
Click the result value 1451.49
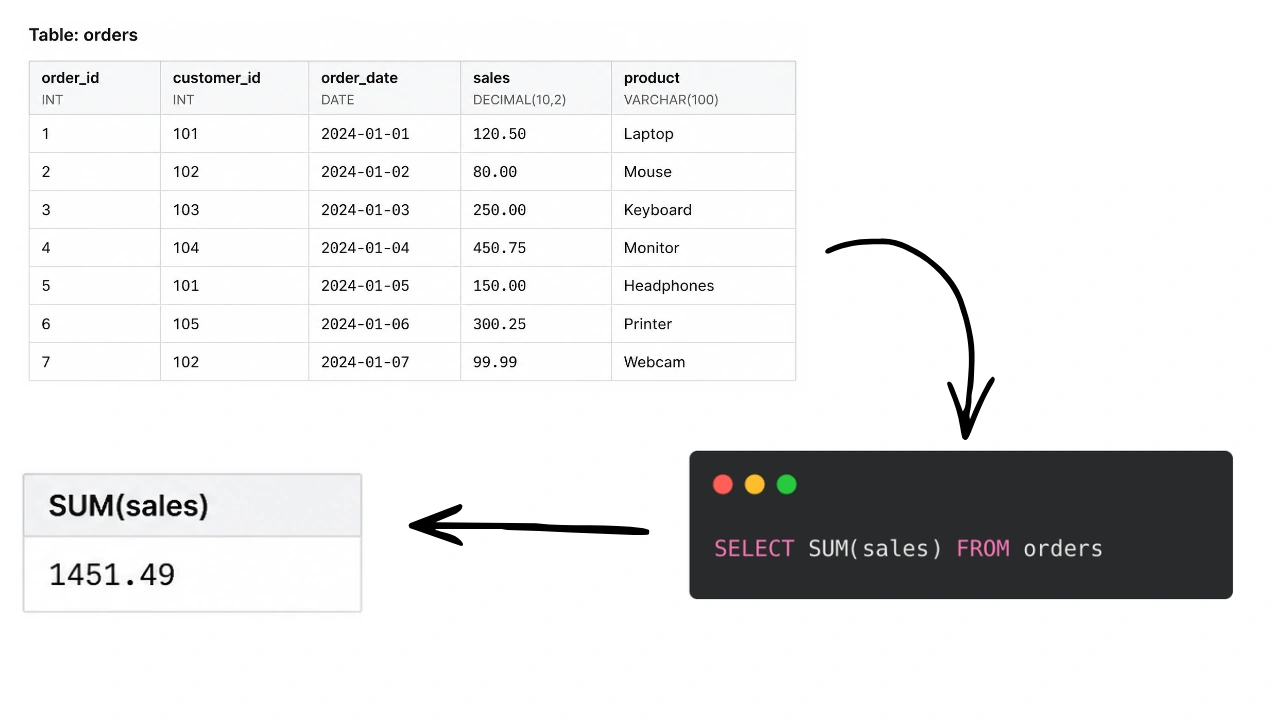(112, 574)
